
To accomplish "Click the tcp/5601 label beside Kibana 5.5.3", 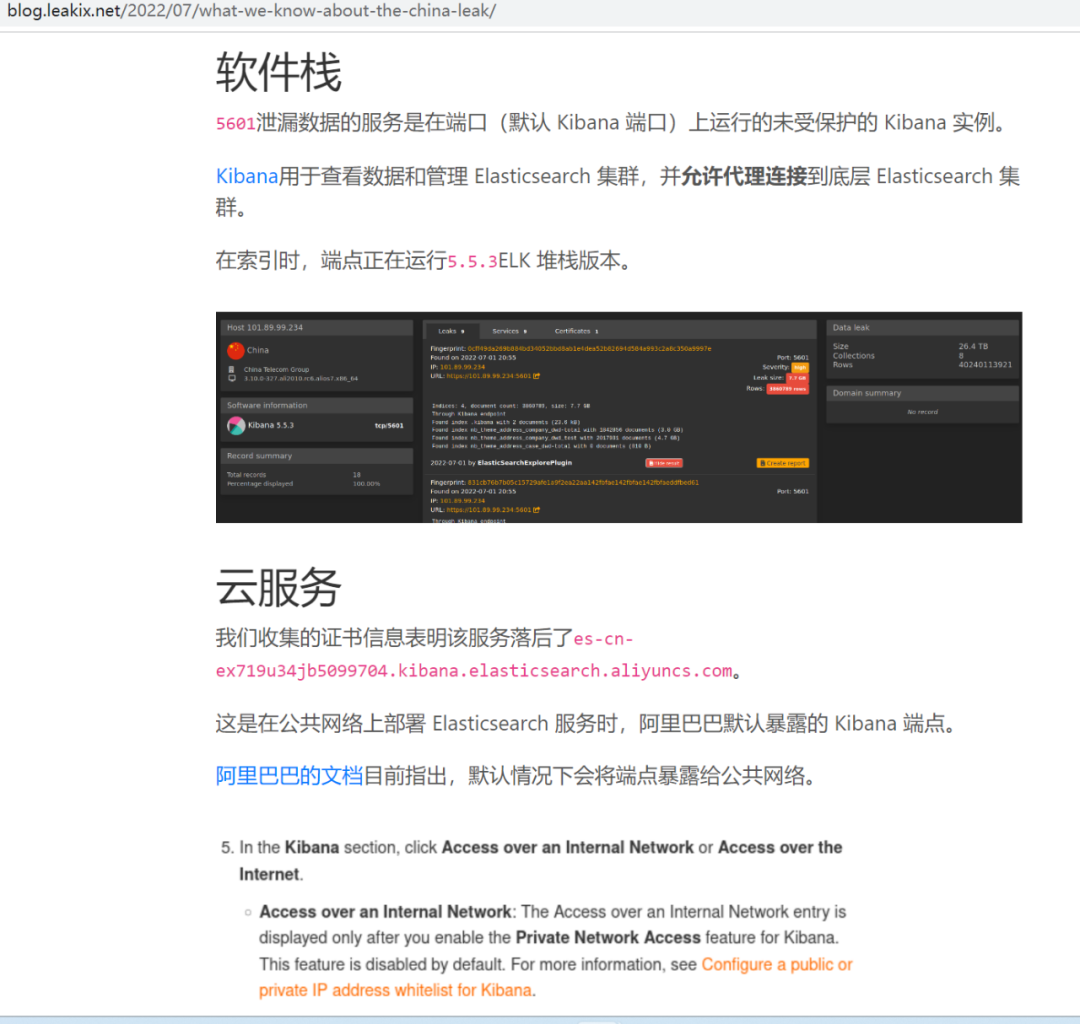I will coord(389,426).
